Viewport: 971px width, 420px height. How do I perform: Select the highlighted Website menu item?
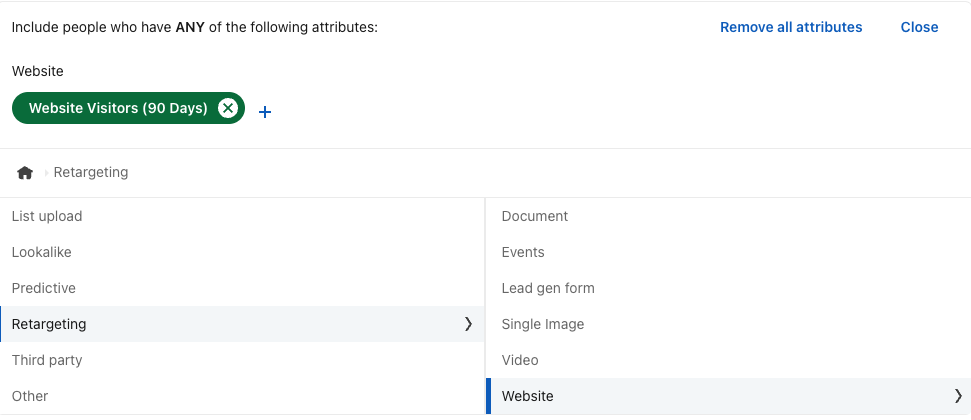tap(528, 396)
